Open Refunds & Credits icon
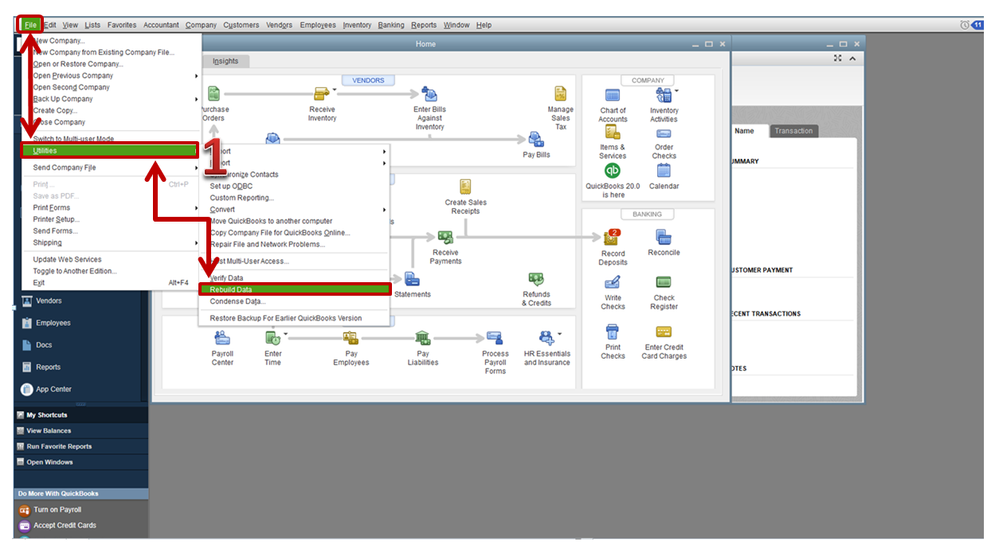The width and height of the screenshot is (999, 554). click(x=536, y=279)
